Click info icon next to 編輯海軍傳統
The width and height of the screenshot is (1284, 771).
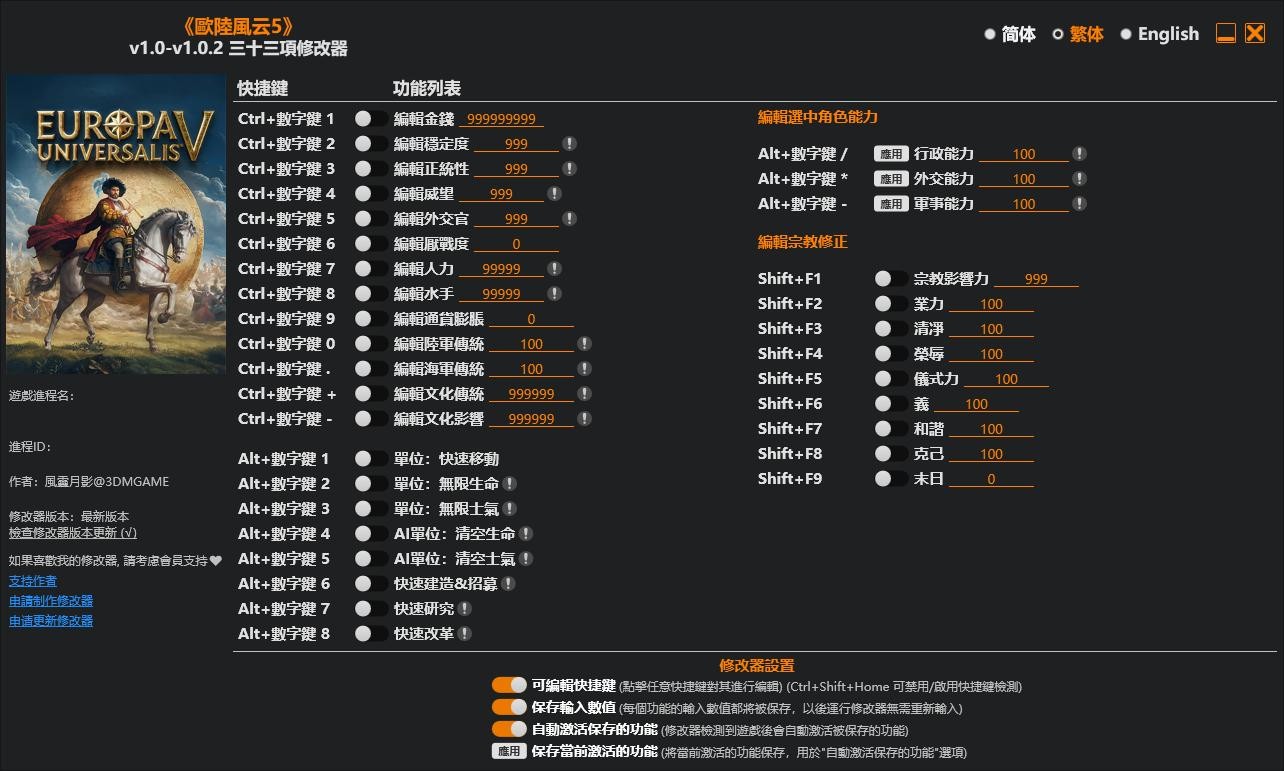584,369
